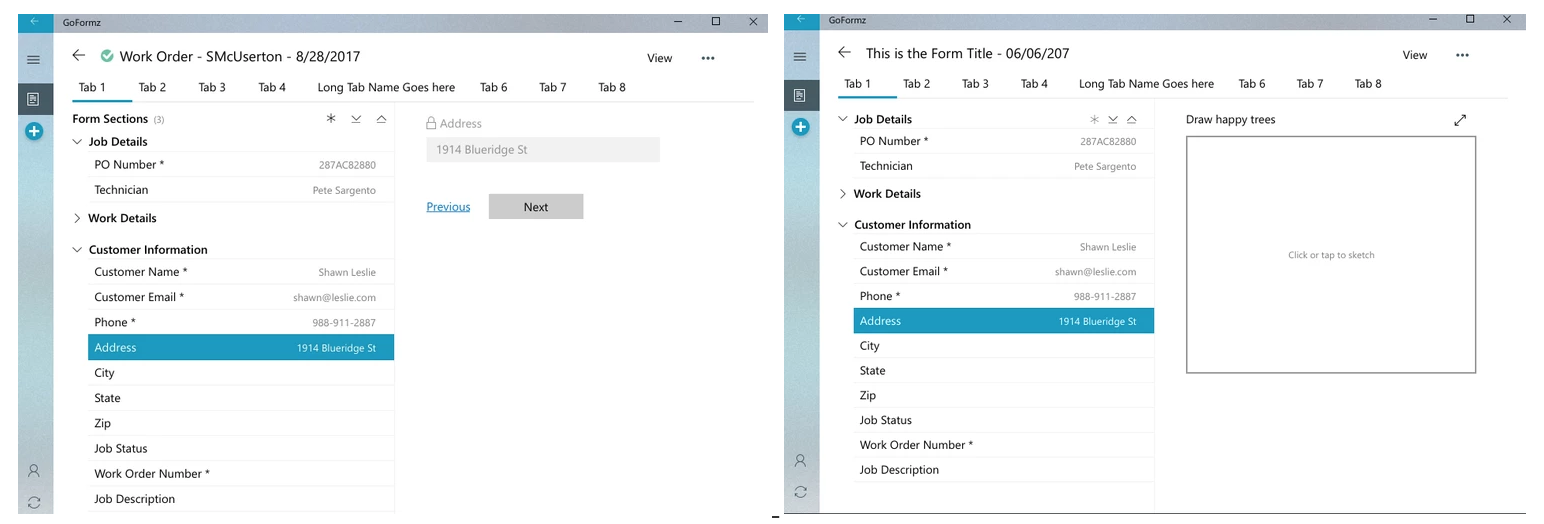
Task: Click forms list icon in left window sidebar
Action: (x=33, y=98)
